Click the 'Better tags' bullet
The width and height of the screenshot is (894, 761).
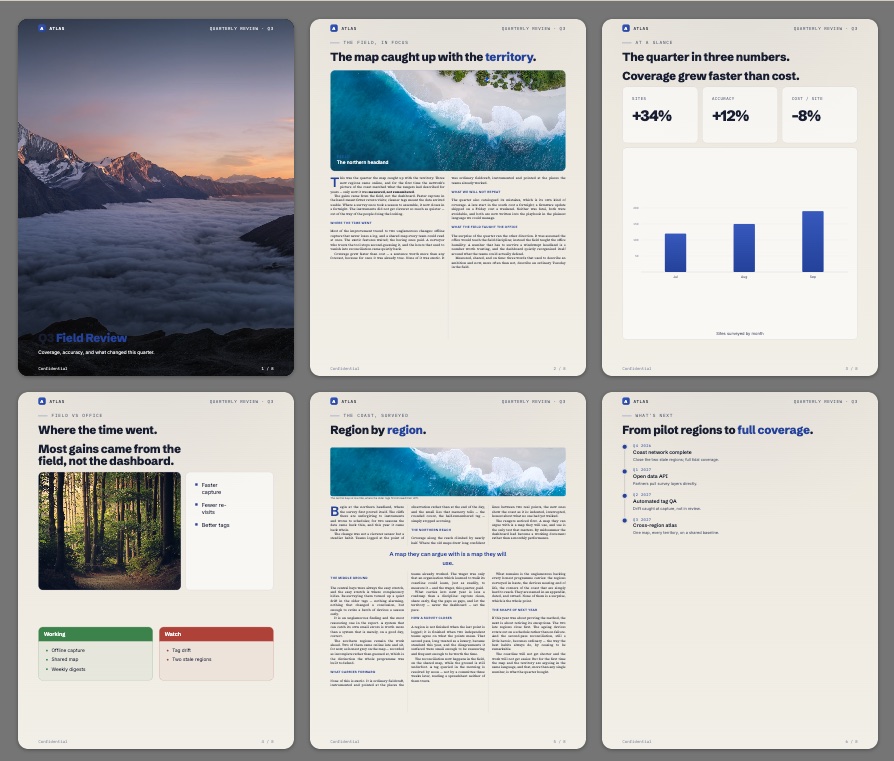214,525
